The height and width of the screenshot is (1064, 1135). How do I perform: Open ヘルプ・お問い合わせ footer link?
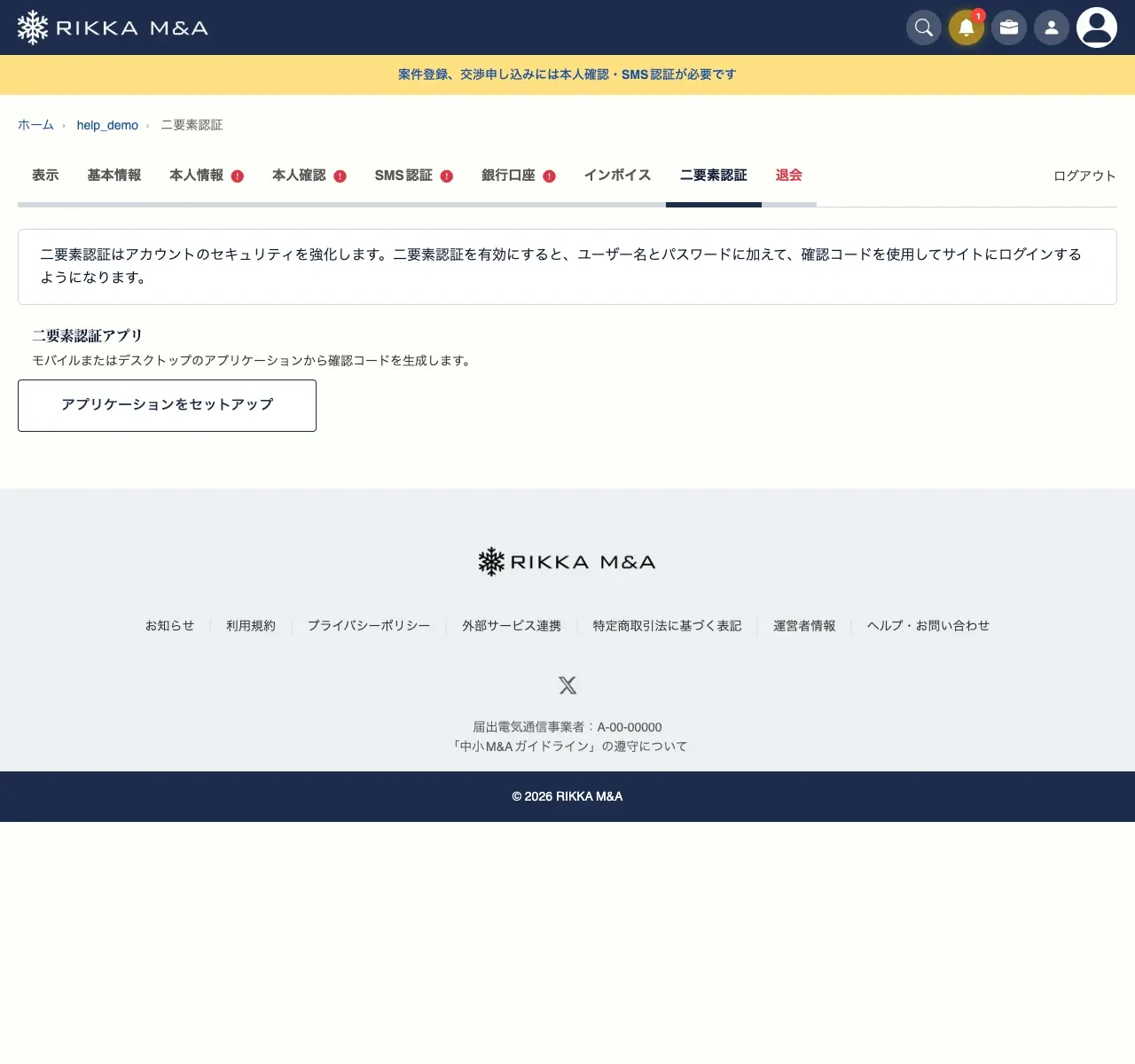tap(928, 625)
